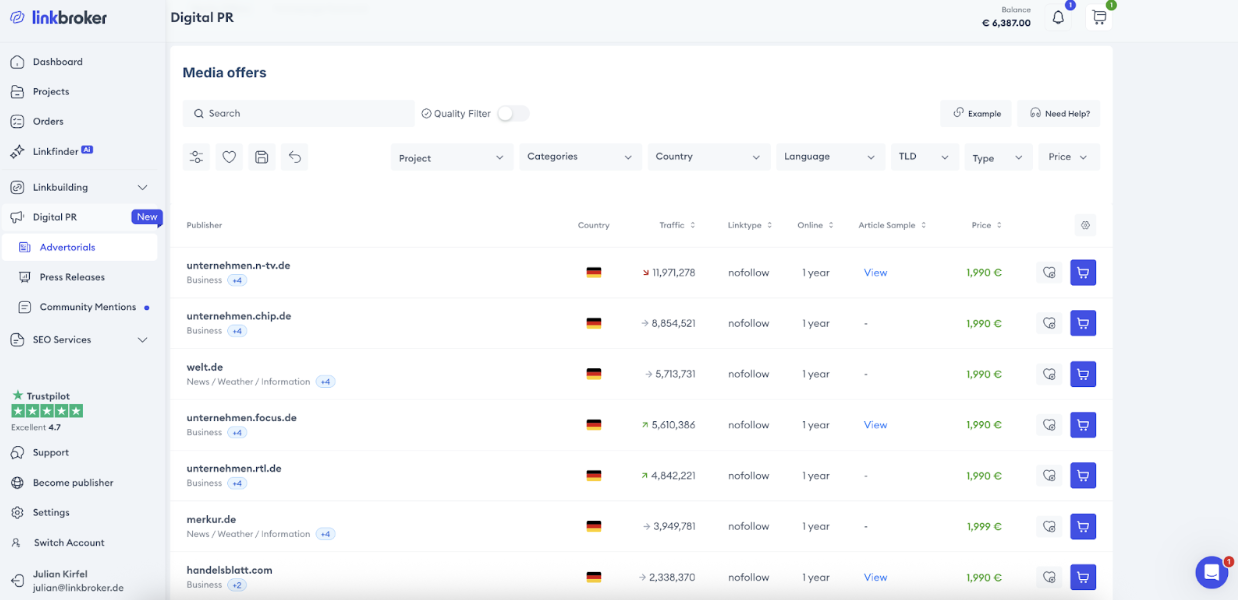
Task: Add welt.de to favorites watchlist
Action: (x=1049, y=374)
